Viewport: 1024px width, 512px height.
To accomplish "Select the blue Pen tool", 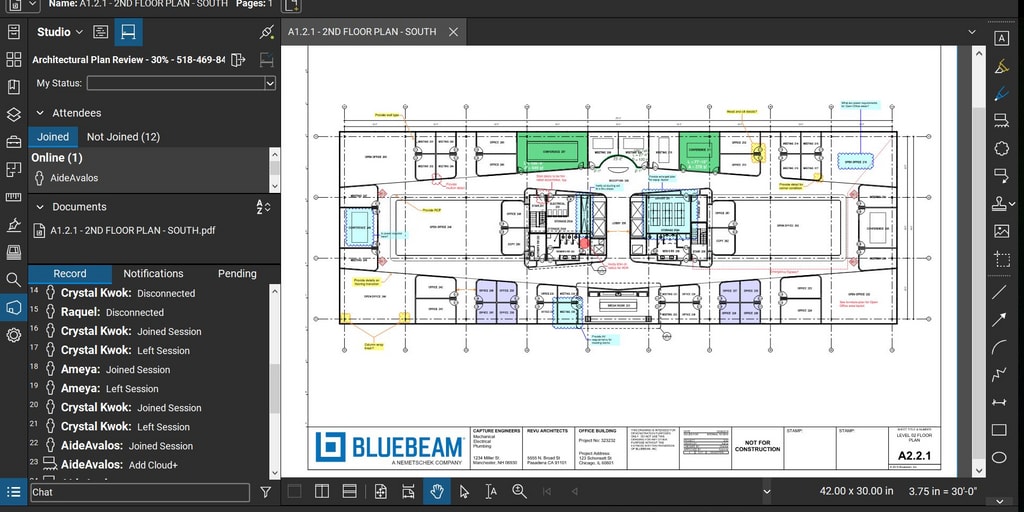I will (x=1001, y=93).
